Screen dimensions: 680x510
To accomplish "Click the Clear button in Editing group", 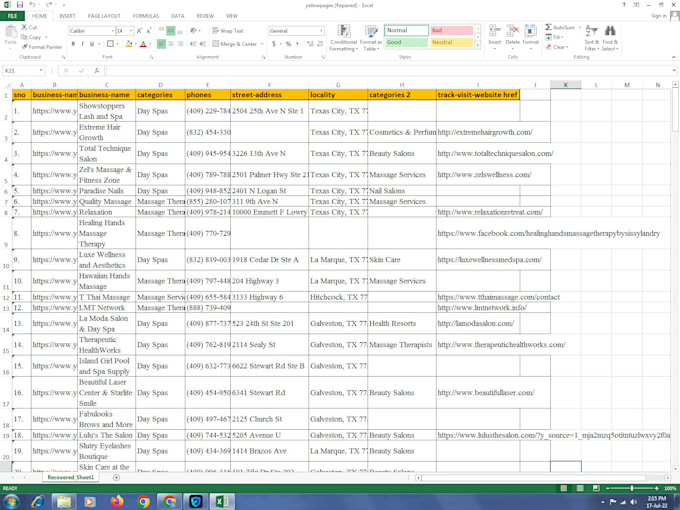I will pos(557,47).
